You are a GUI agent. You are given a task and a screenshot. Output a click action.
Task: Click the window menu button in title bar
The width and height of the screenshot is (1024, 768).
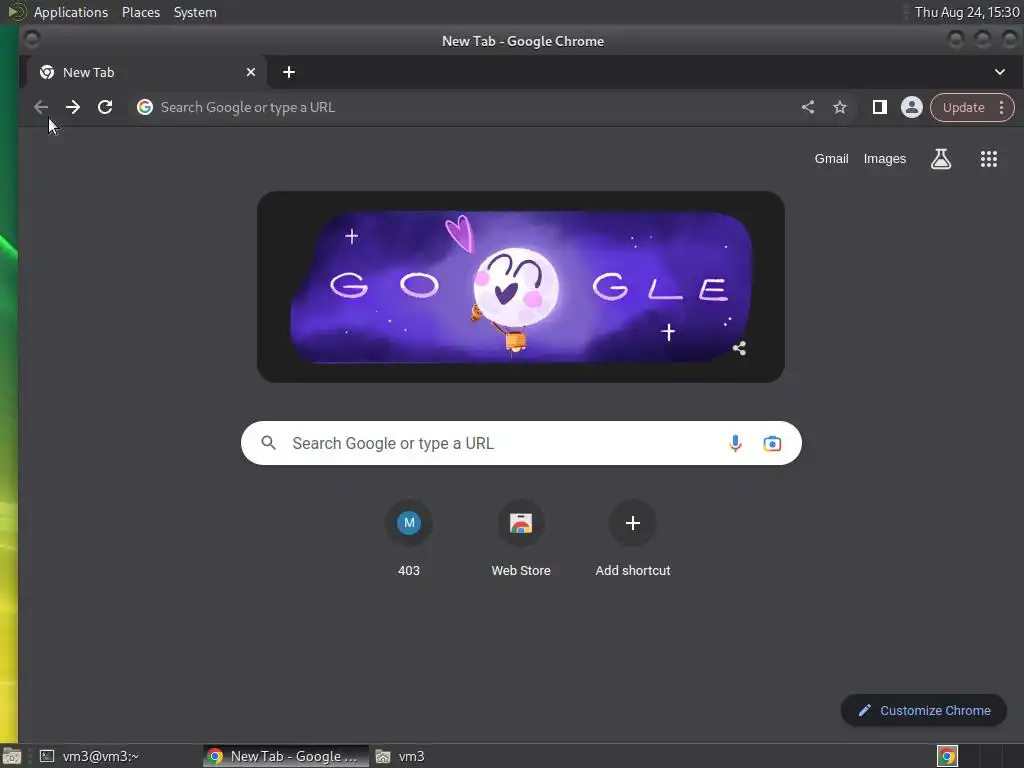pos(31,40)
